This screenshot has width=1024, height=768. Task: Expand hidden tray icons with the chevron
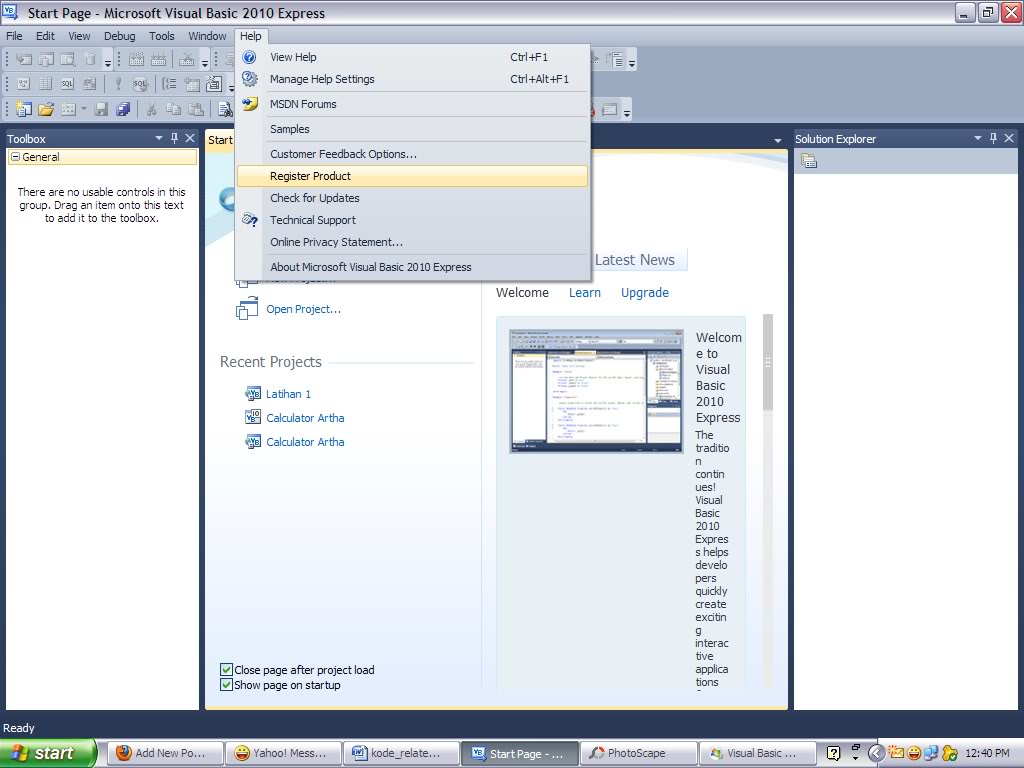coord(876,753)
